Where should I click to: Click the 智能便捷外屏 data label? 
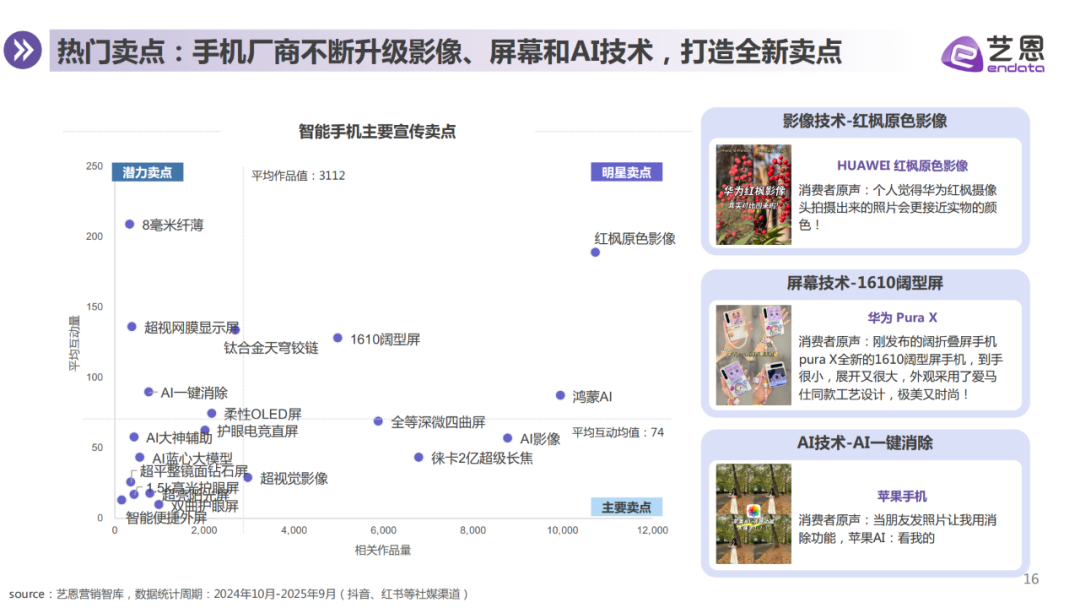point(166,518)
